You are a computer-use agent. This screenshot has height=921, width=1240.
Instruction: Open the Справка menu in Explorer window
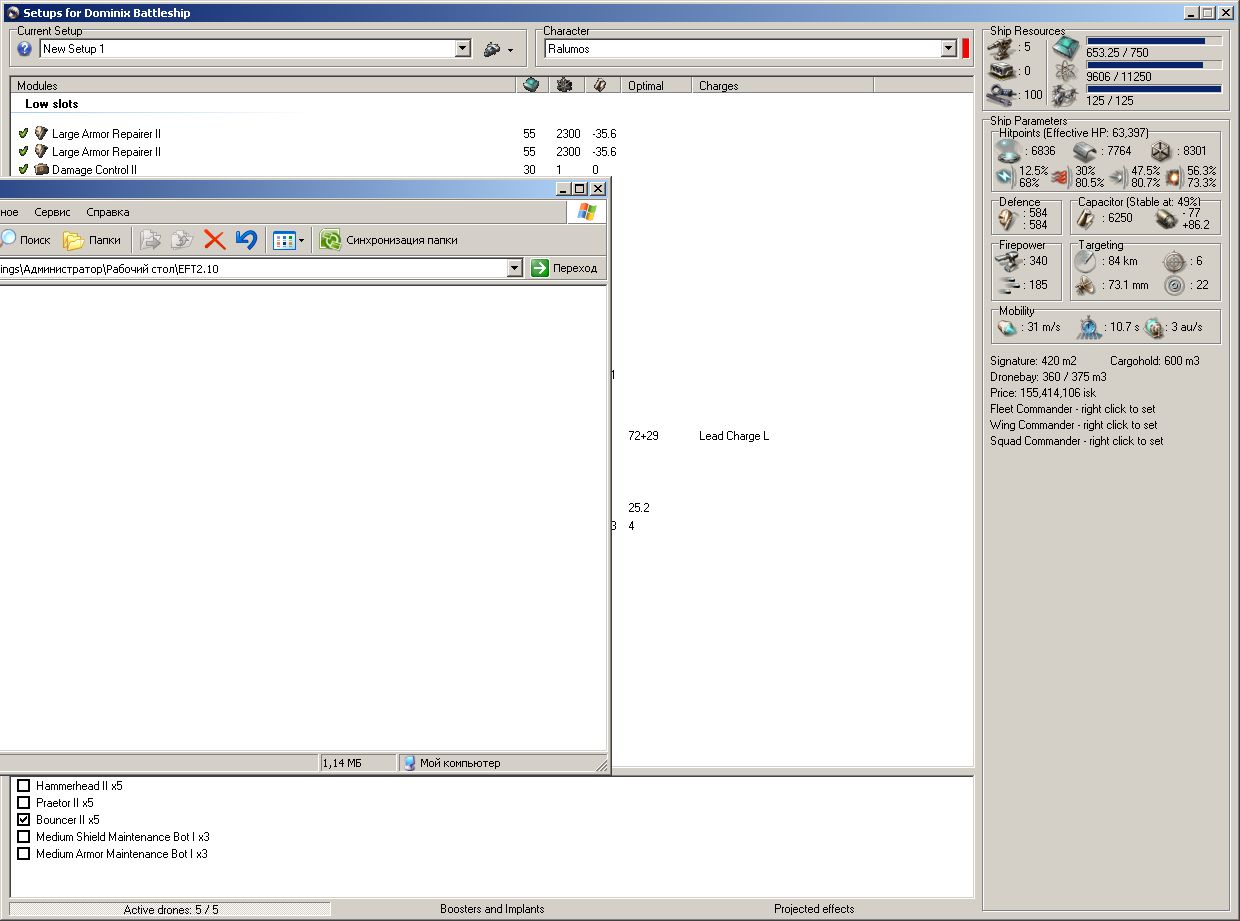pyautogui.click(x=108, y=212)
